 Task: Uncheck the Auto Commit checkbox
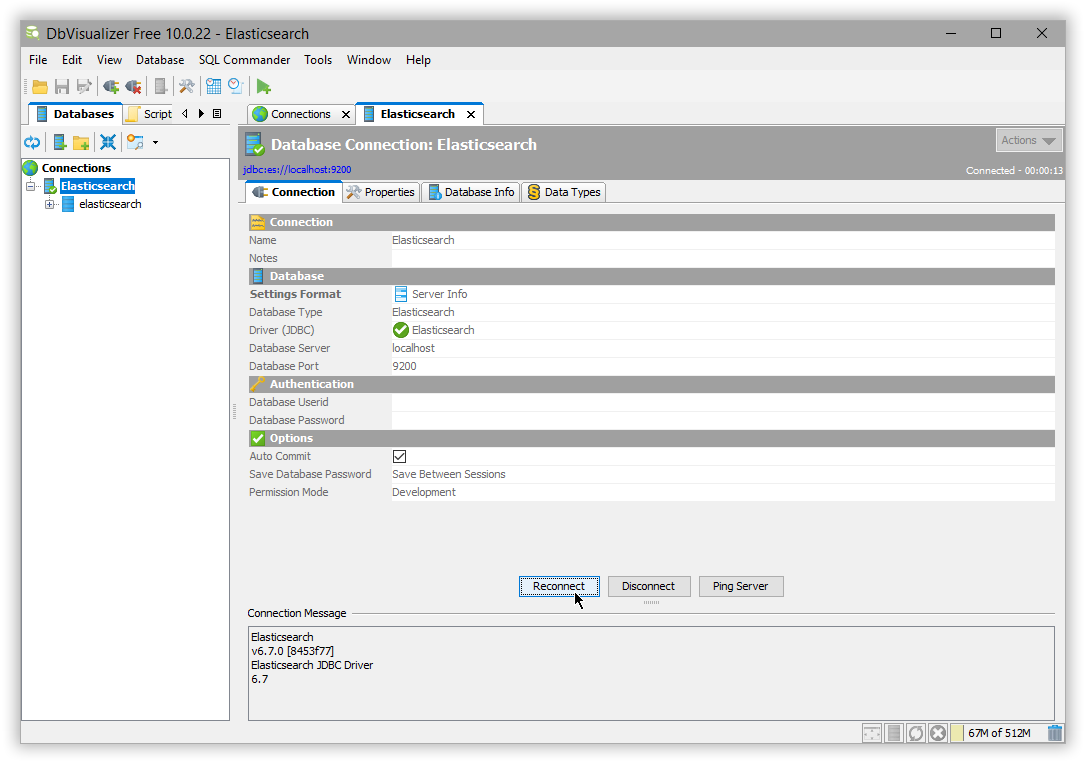(399, 456)
